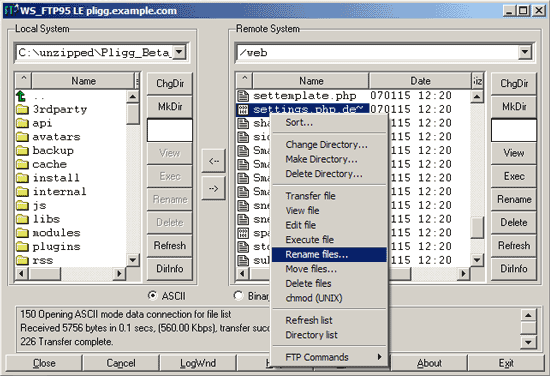Click the local ChgDir button
The image size is (550, 376).
point(170,83)
